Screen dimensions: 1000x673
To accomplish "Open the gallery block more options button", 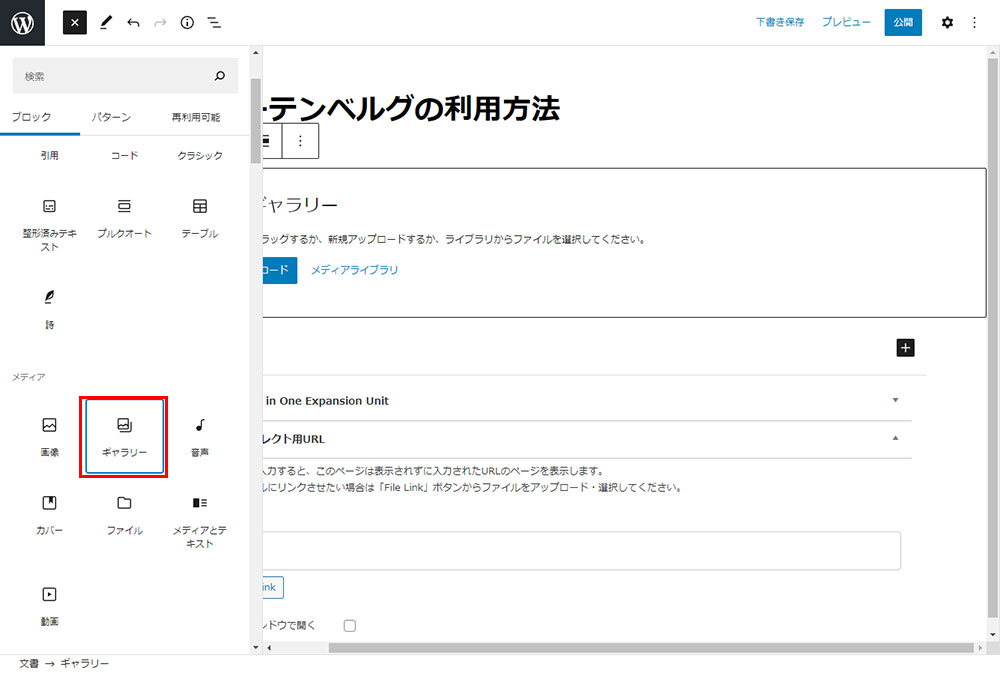I will point(300,142).
